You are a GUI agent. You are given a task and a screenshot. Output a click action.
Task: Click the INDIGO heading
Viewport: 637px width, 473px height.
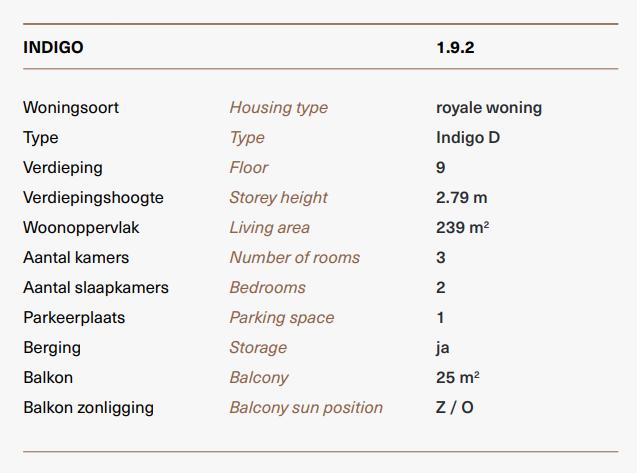pyautogui.click(x=53, y=48)
